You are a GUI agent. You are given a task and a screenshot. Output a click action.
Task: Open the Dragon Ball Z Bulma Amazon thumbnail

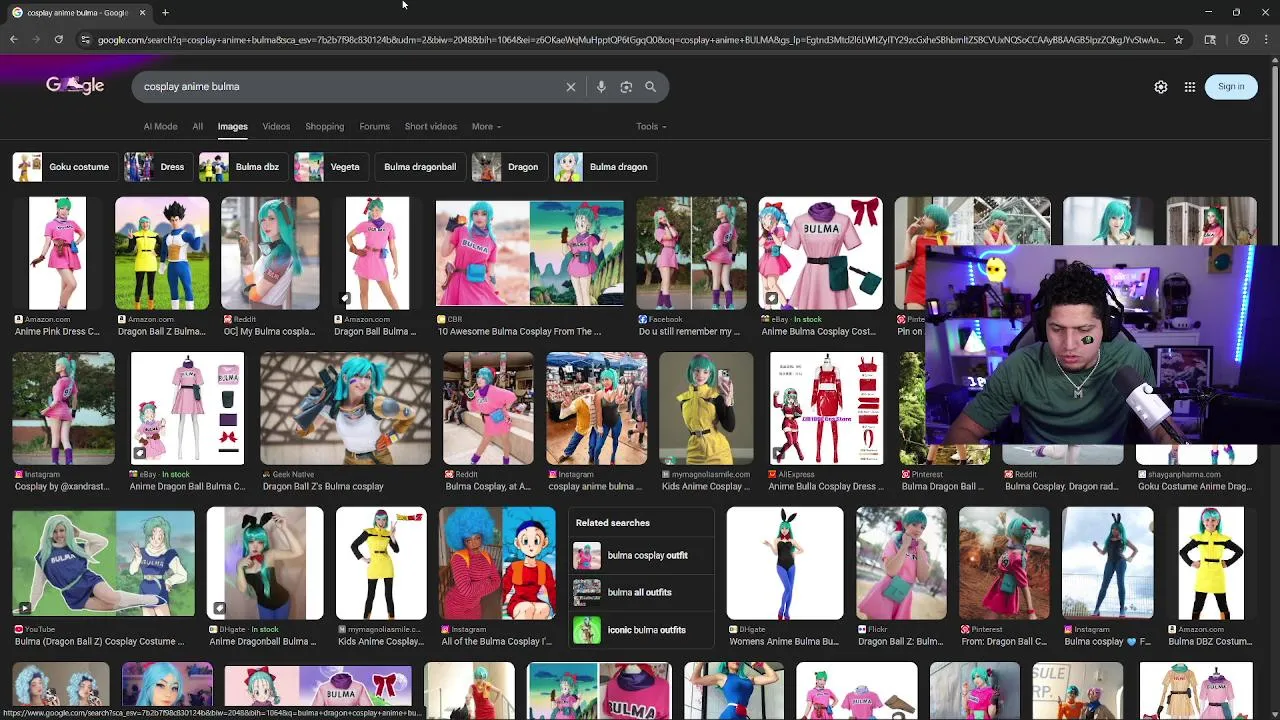click(x=162, y=253)
